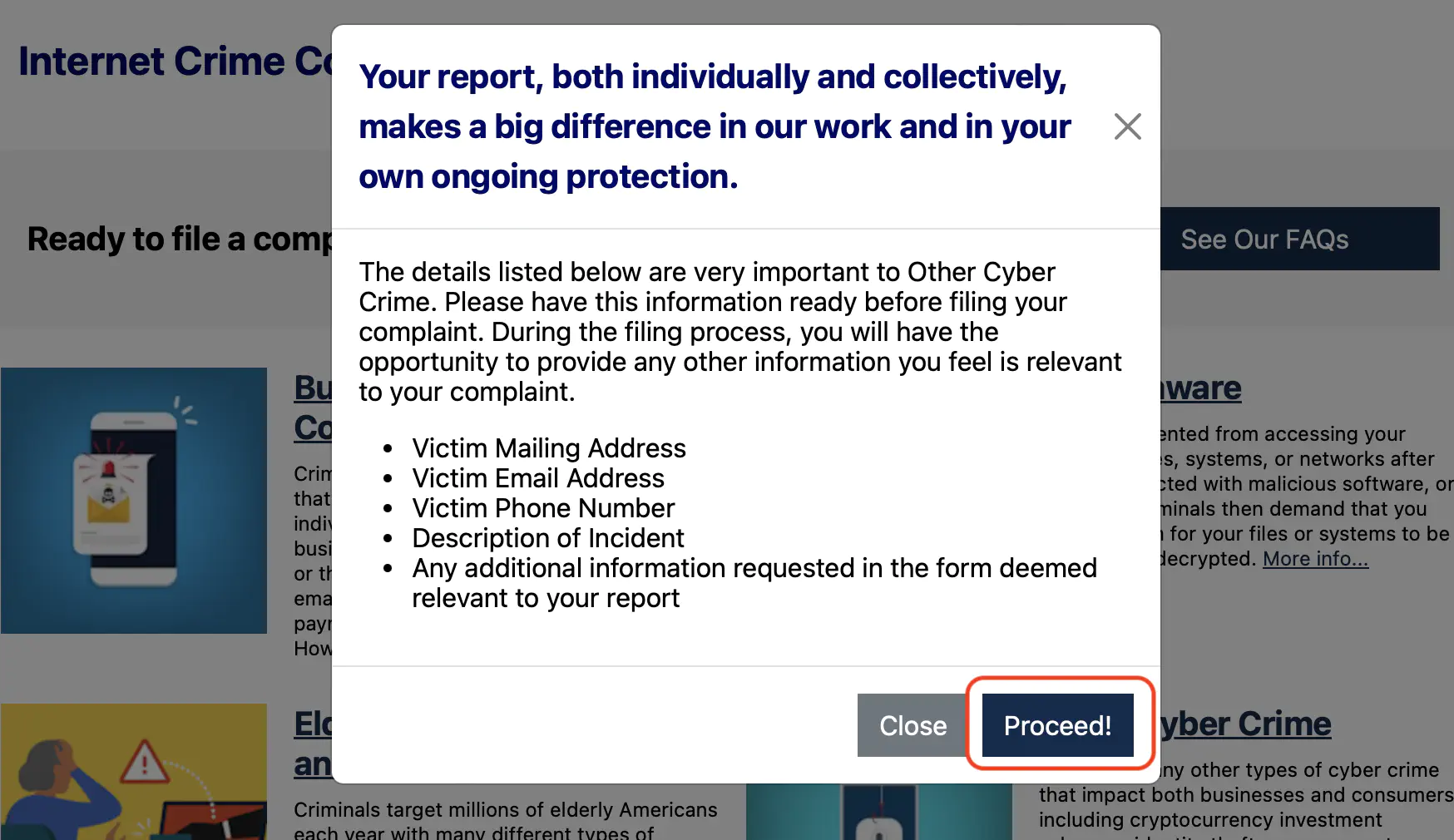Click the dialog's bold blue heading text
Screen dimensions: 1454x840
pyautogui.click(x=715, y=126)
